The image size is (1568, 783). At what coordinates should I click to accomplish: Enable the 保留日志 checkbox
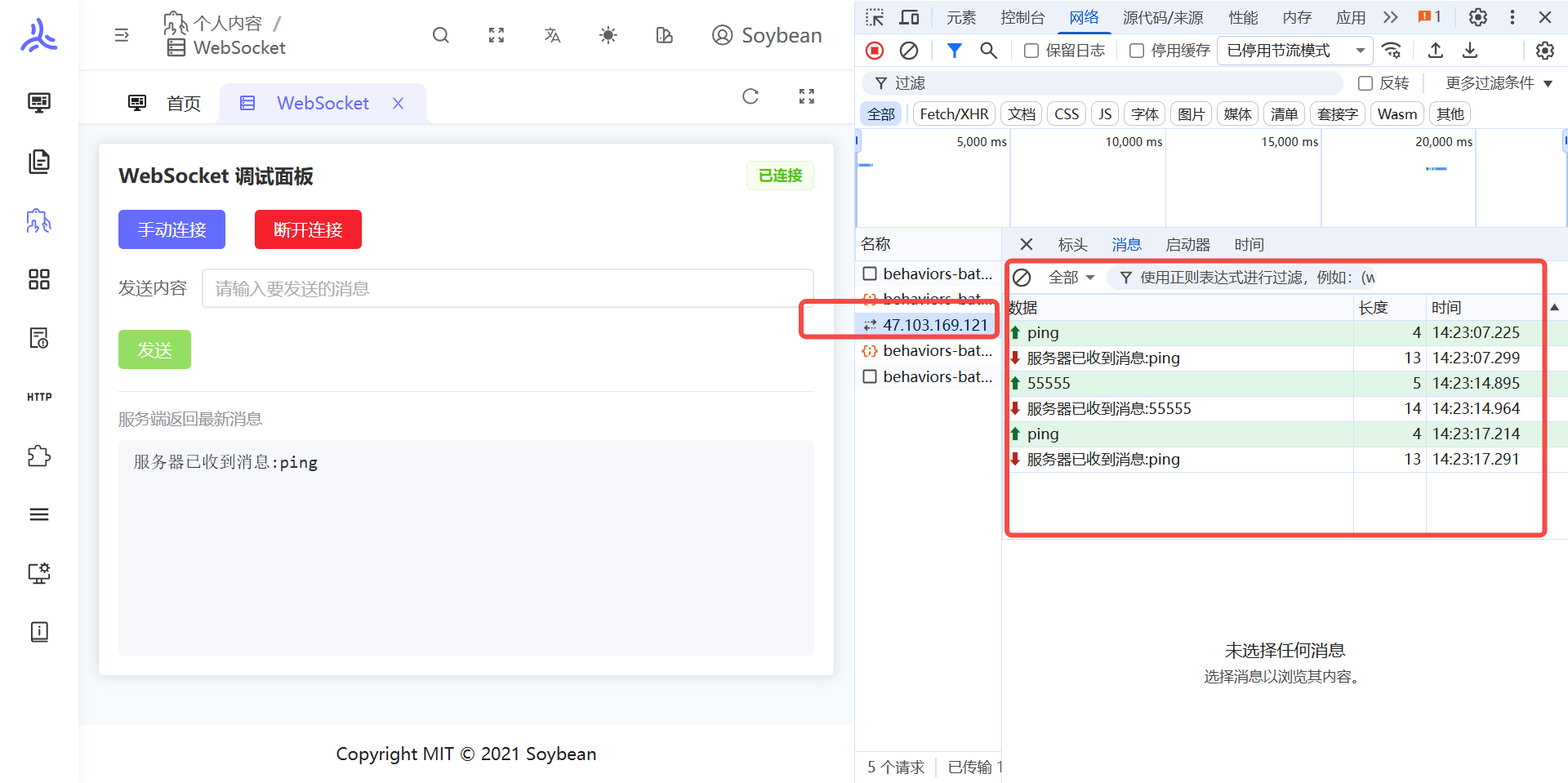(x=1031, y=51)
